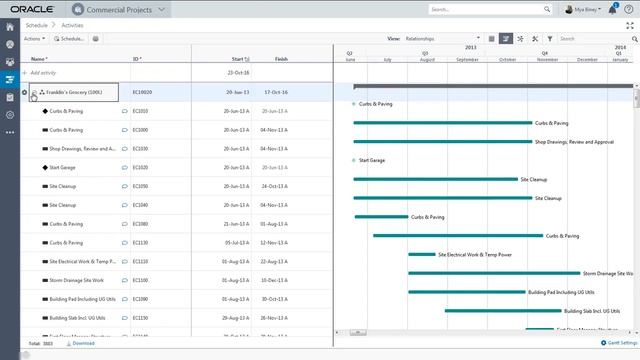Click the activities search magnifier icon
This screenshot has width=640, height=360.
click(x=635, y=39)
